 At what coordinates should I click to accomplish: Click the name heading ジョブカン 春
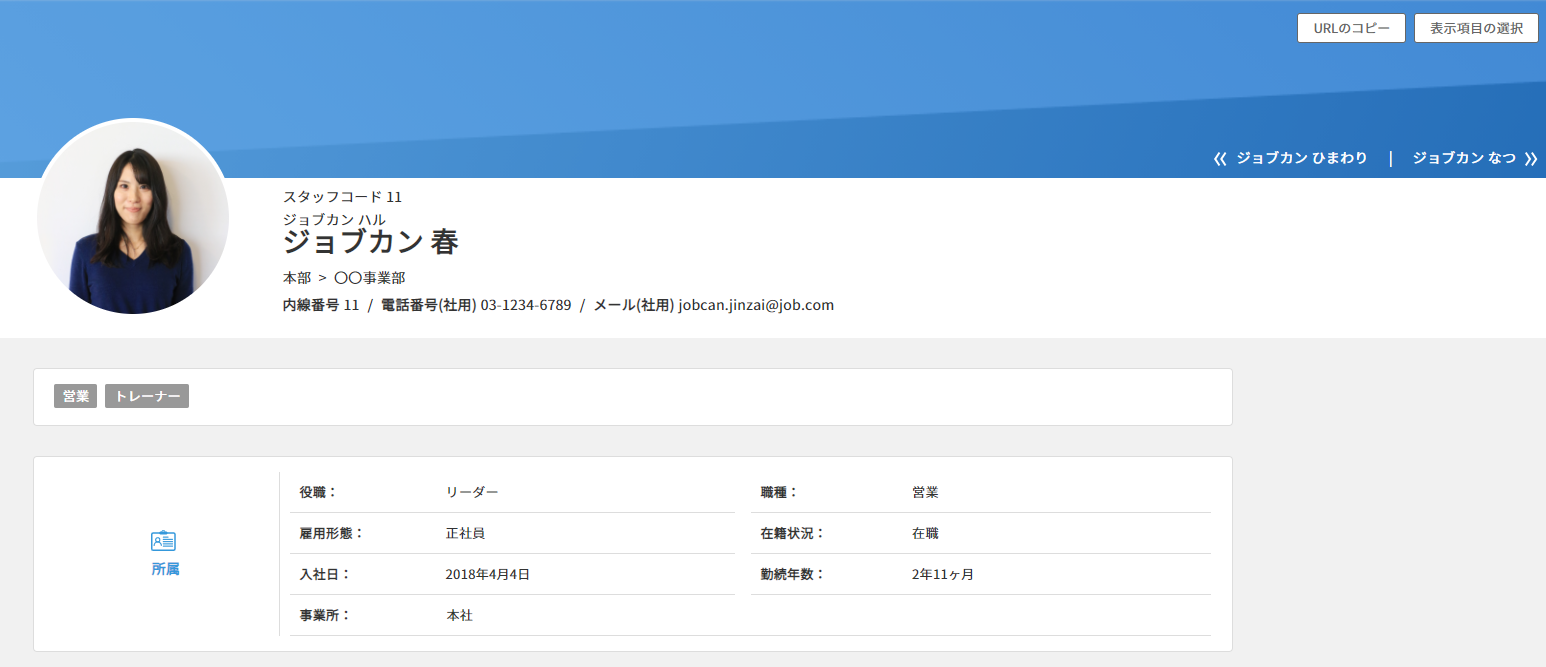tap(370, 242)
